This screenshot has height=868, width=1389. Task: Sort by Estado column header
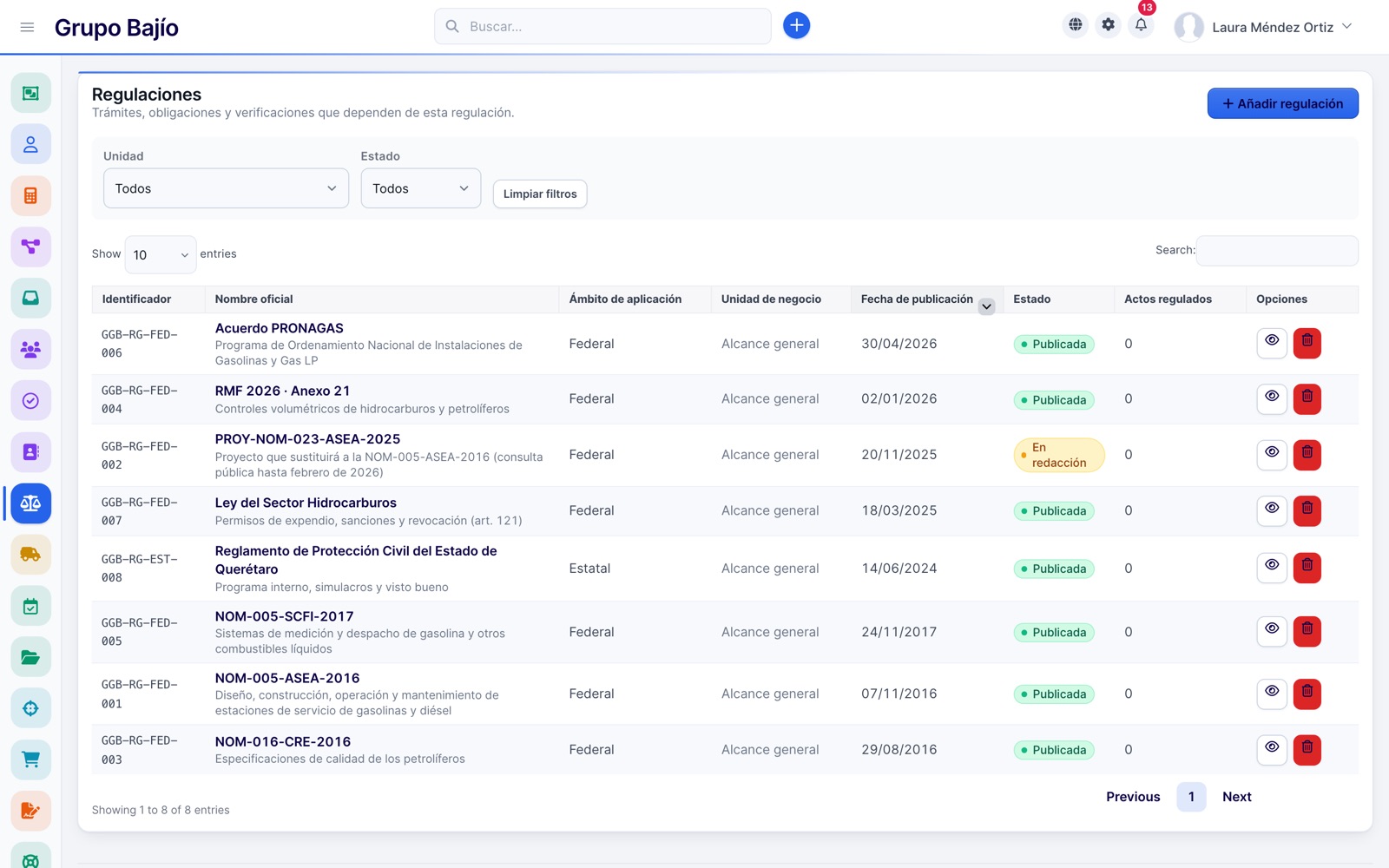click(1058, 299)
